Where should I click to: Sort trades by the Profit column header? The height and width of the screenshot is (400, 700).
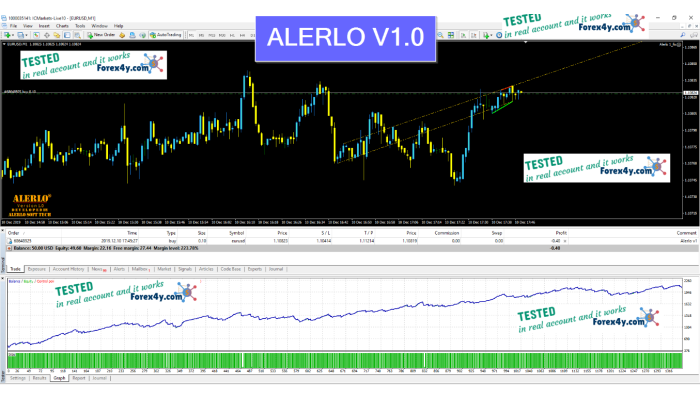click(561, 233)
